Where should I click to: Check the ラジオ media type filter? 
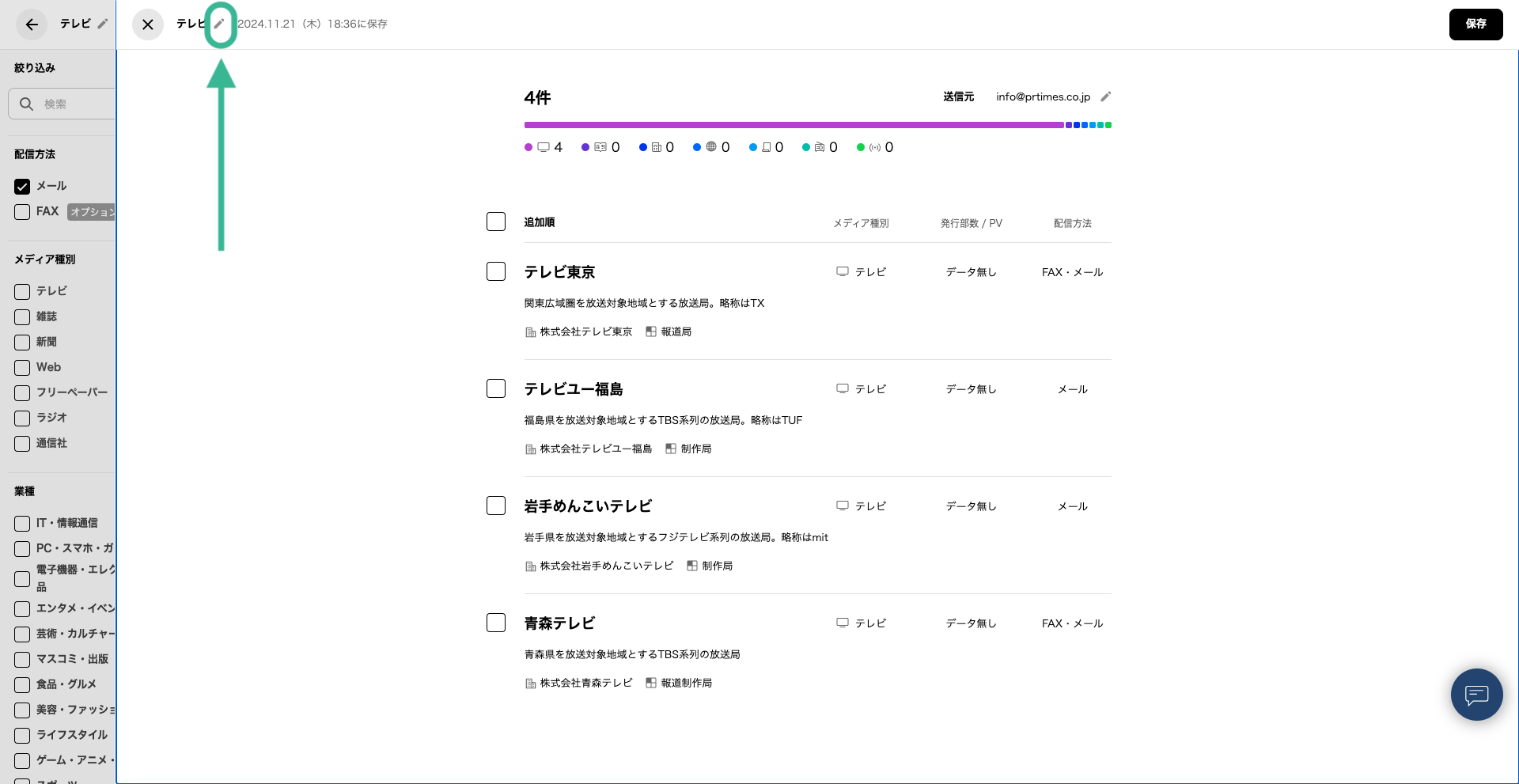(22, 419)
